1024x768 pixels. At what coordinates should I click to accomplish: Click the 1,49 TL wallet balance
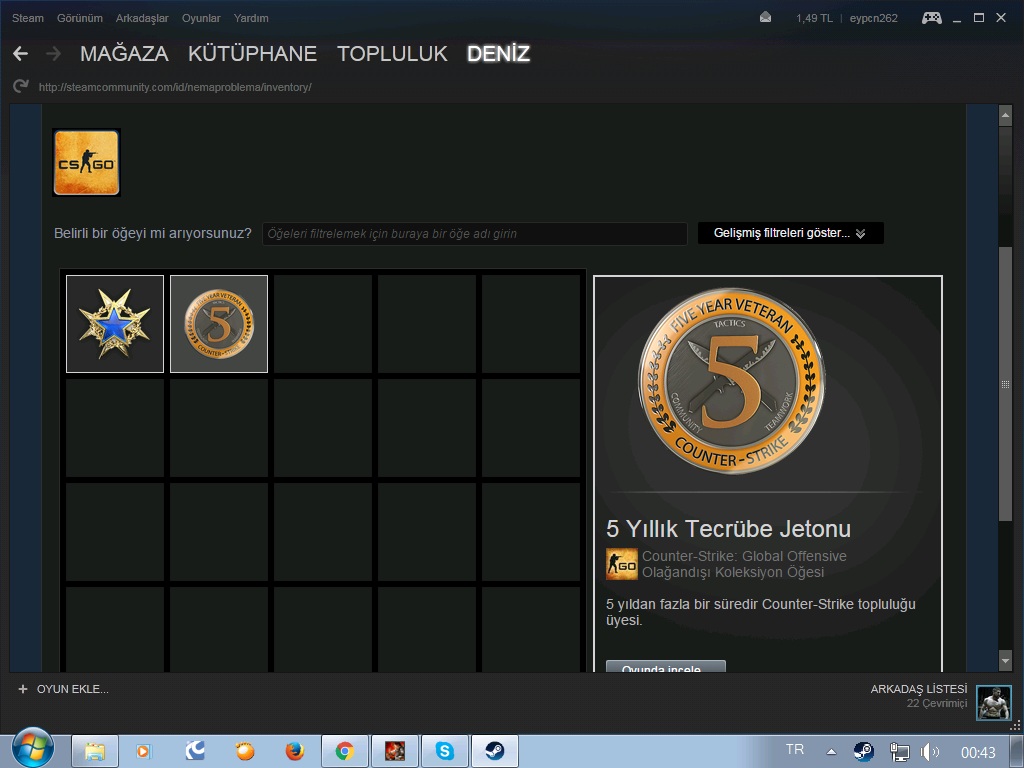pyautogui.click(x=814, y=18)
